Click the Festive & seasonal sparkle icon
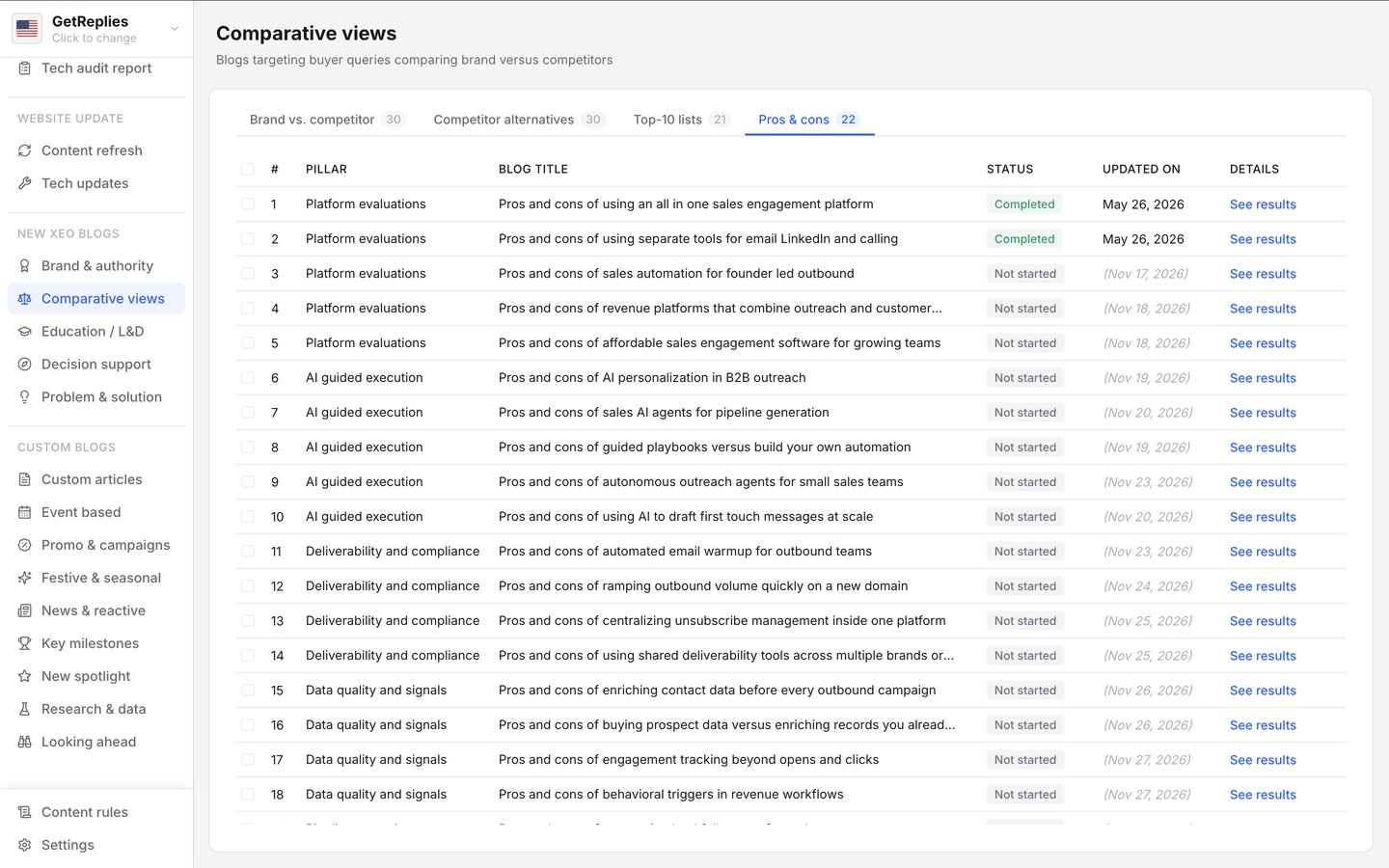Viewport: 1389px width, 868px height. click(x=25, y=578)
